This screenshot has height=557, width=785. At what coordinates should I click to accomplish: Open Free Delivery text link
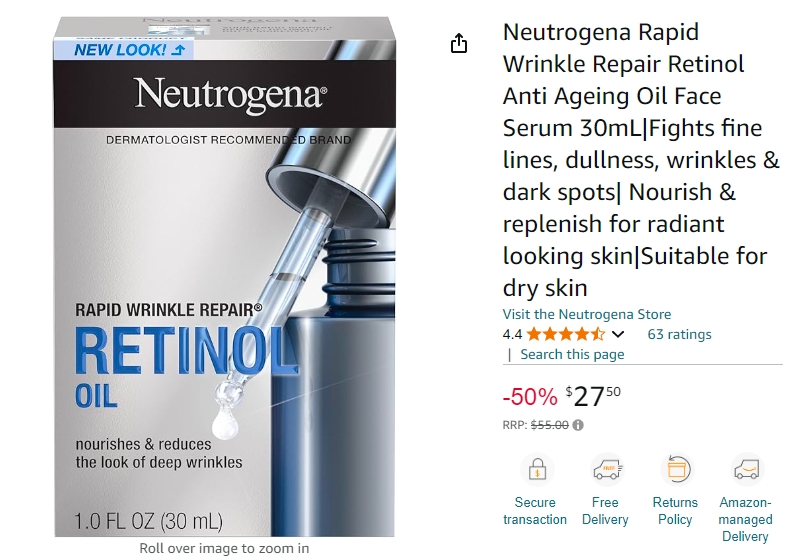point(605,511)
